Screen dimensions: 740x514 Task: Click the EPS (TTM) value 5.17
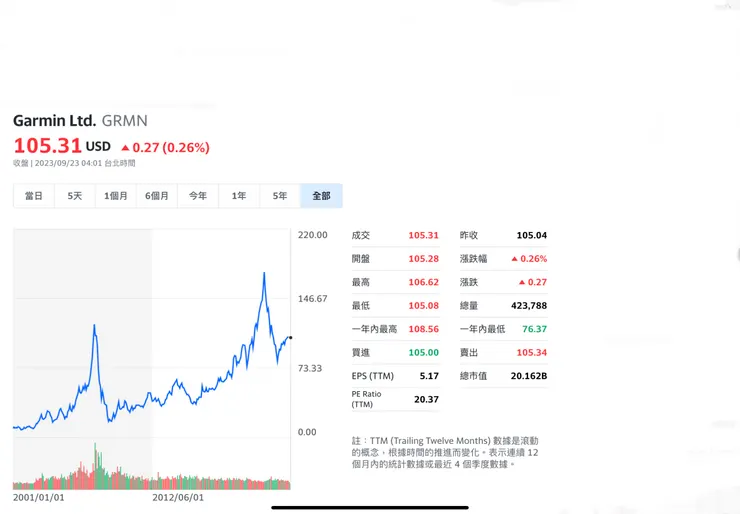[429, 376]
